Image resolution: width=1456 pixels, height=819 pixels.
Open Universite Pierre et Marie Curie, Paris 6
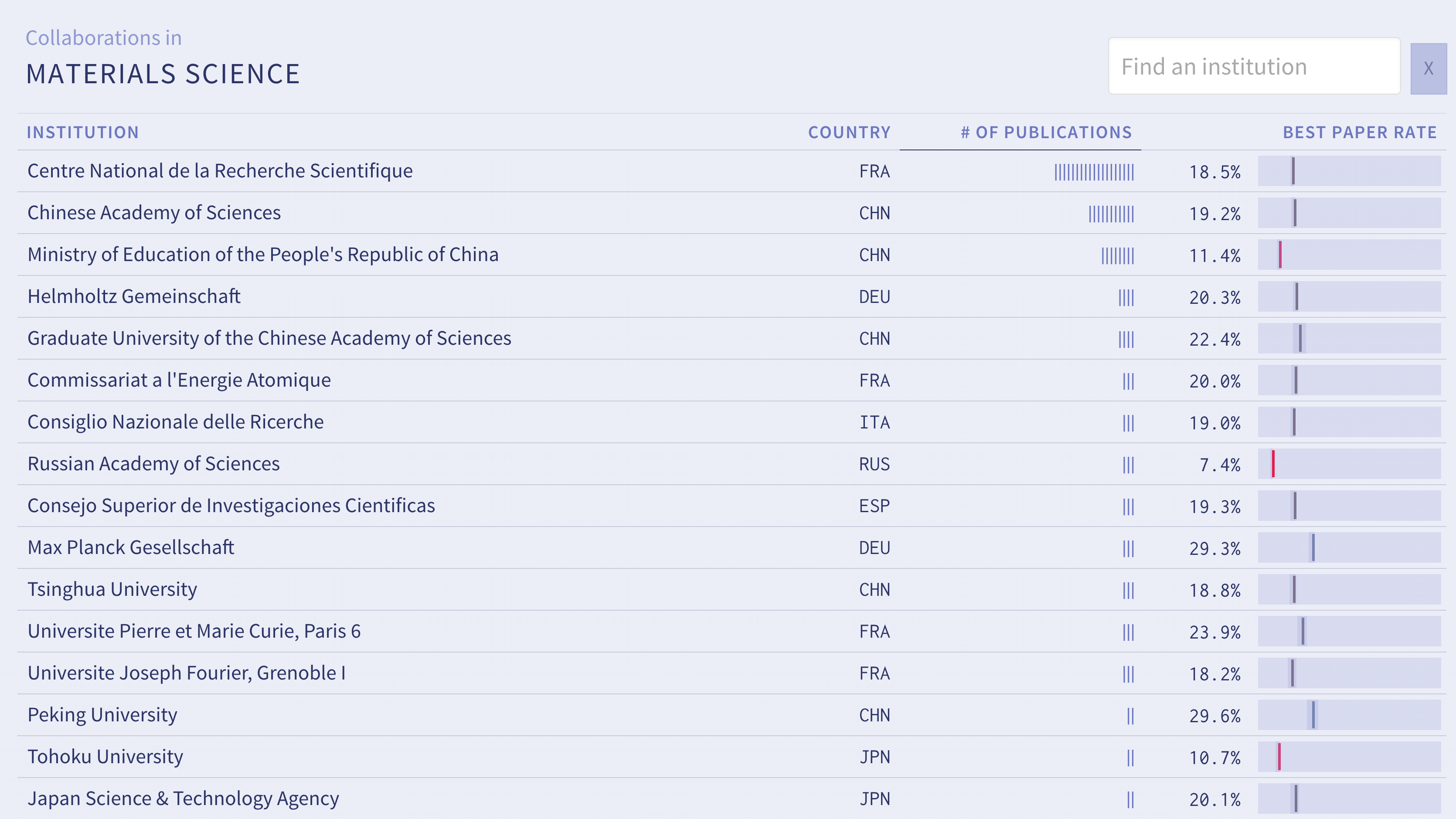click(194, 631)
